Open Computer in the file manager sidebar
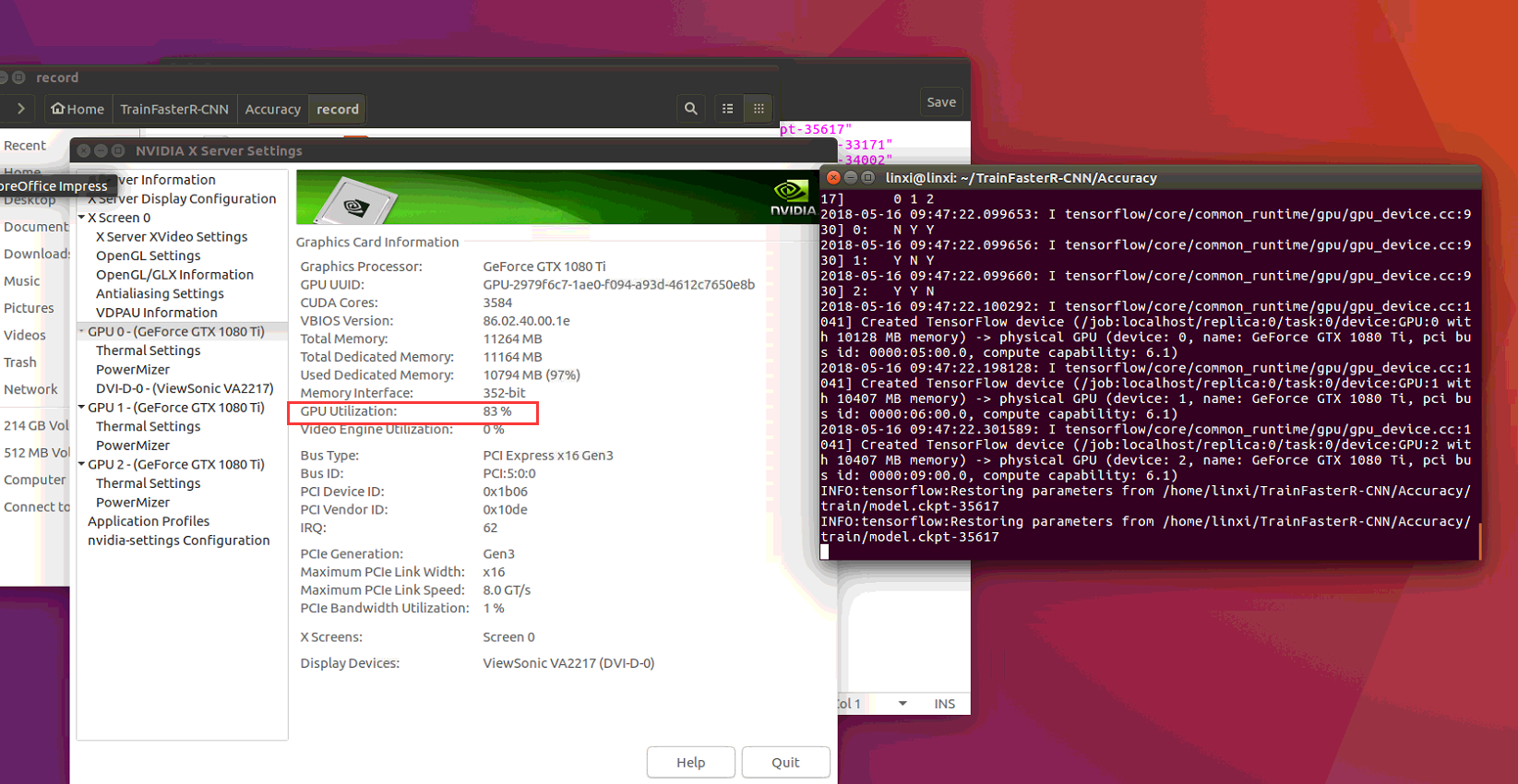The image size is (1518, 784). click(35, 480)
